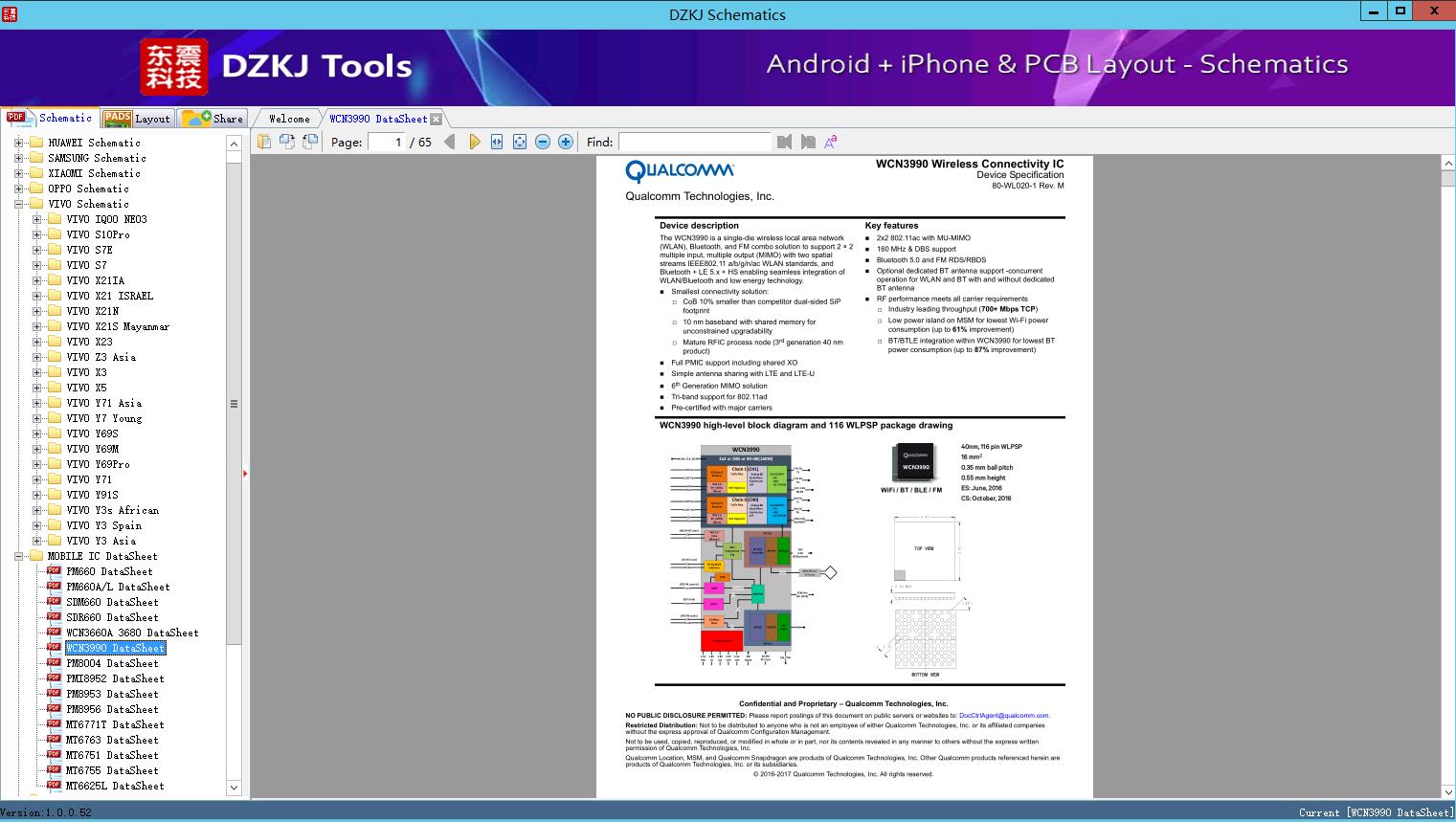
Task: Close the WCN3990 DataSheet tab
Action: click(x=437, y=119)
